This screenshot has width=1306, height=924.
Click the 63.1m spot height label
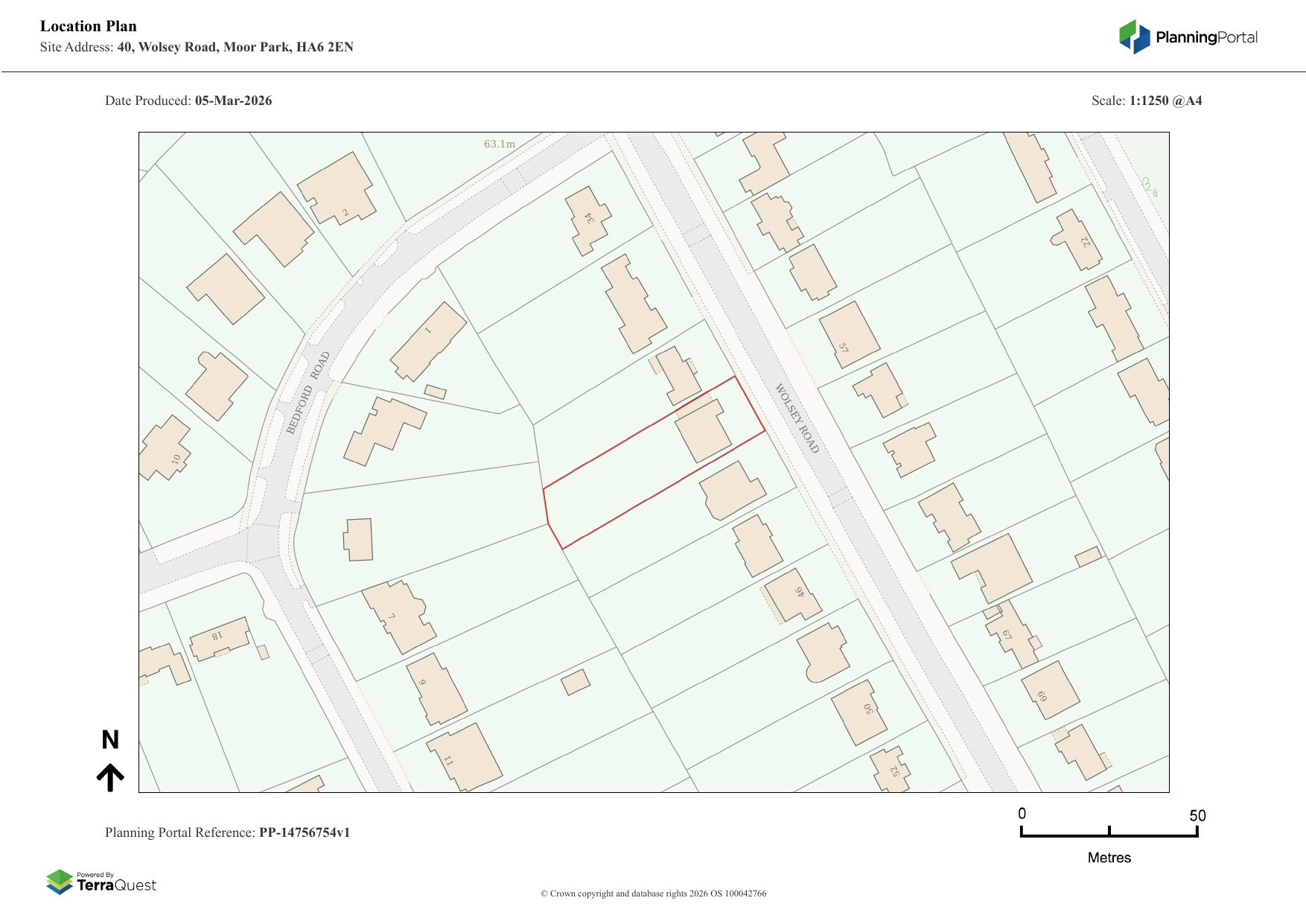pos(499,144)
